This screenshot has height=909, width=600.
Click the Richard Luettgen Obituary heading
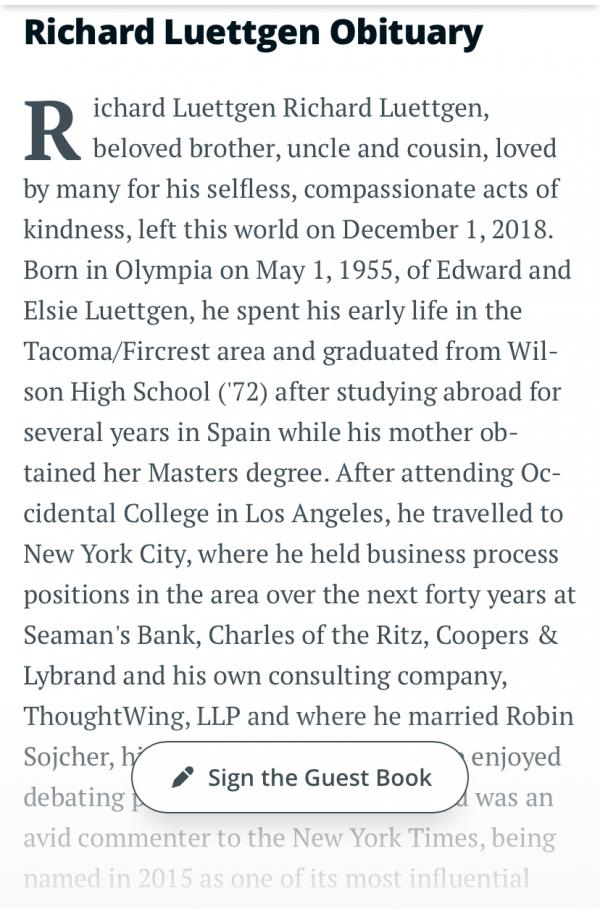pos(253,33)
